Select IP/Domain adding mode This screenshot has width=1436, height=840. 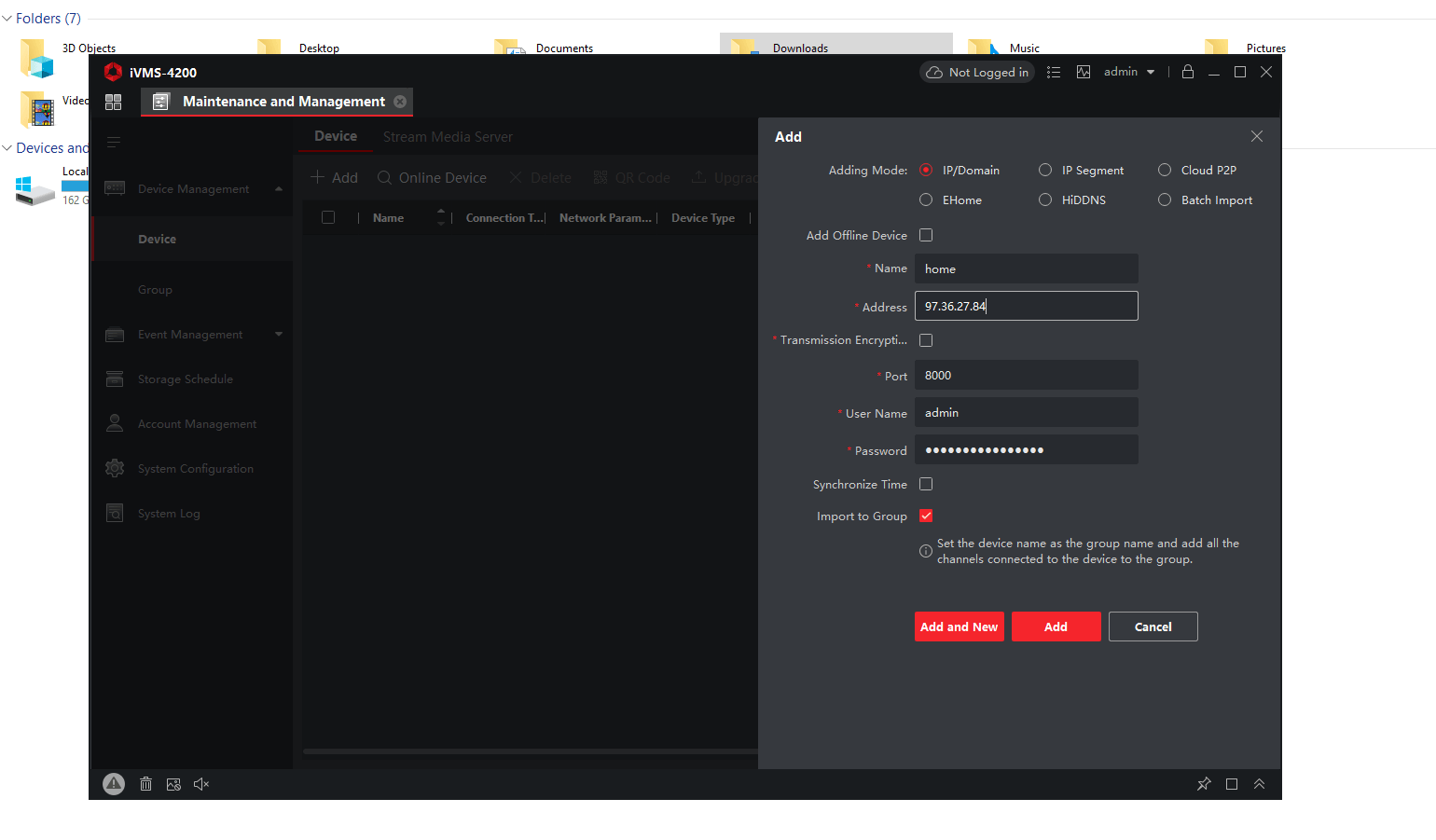click(926, 170)
